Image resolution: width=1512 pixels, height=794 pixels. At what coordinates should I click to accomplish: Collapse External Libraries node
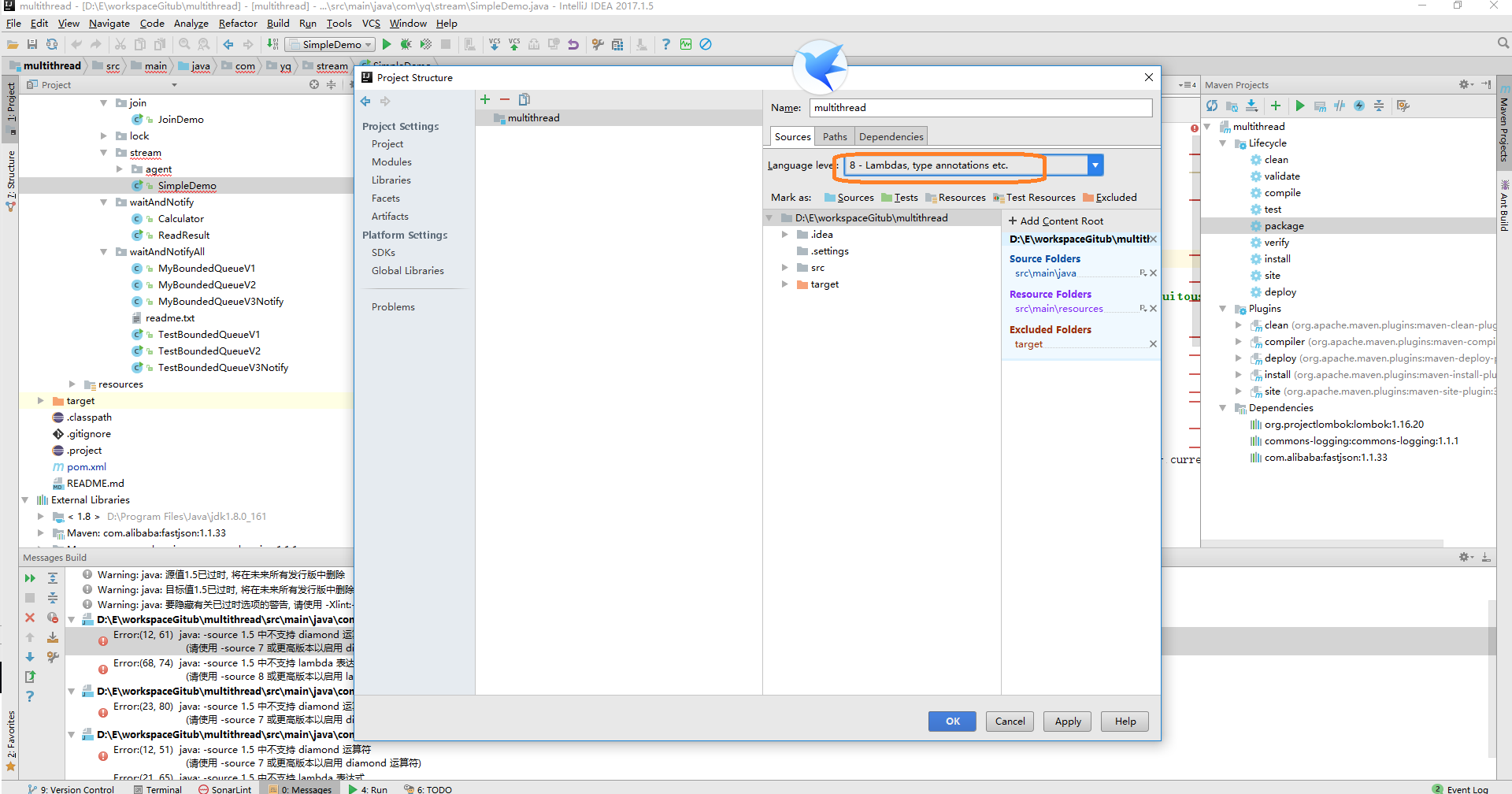click(24, 500)
